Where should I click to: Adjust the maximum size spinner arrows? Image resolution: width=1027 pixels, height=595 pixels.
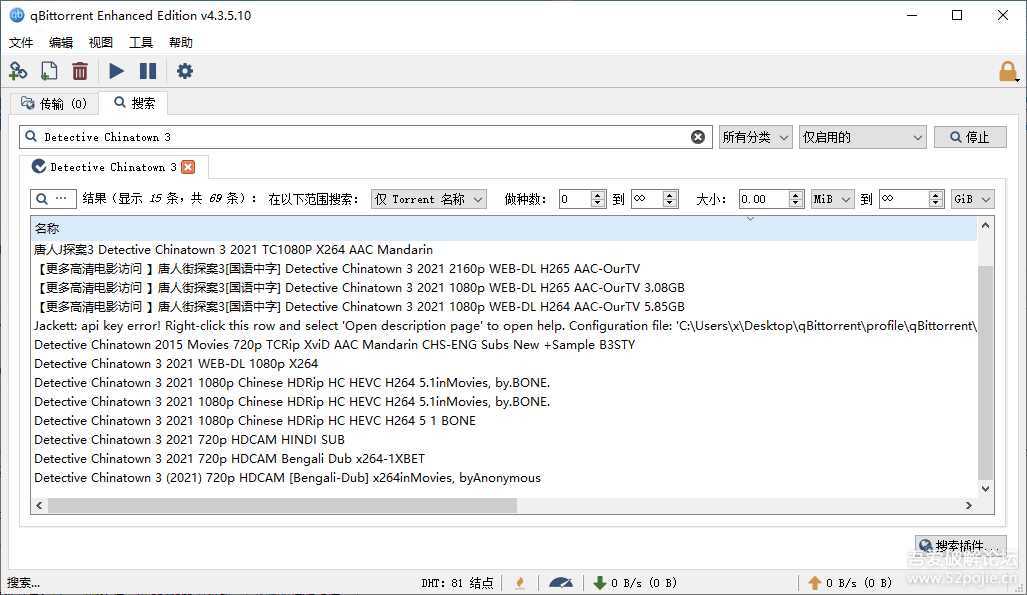click(x=936, y=199)
